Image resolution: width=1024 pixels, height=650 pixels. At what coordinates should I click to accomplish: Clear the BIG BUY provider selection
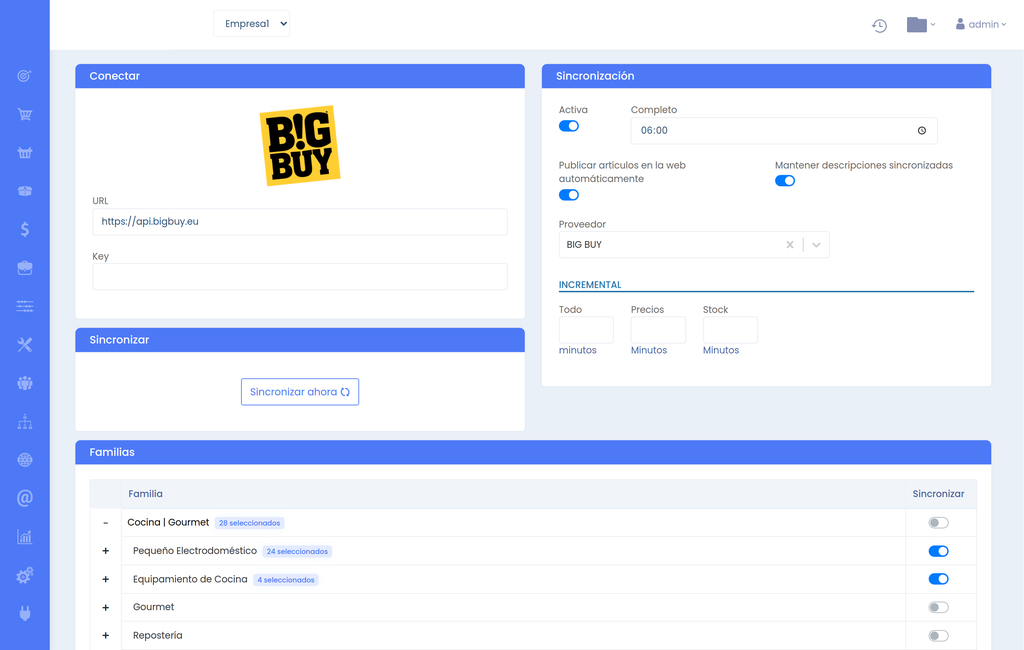[790, 245]
